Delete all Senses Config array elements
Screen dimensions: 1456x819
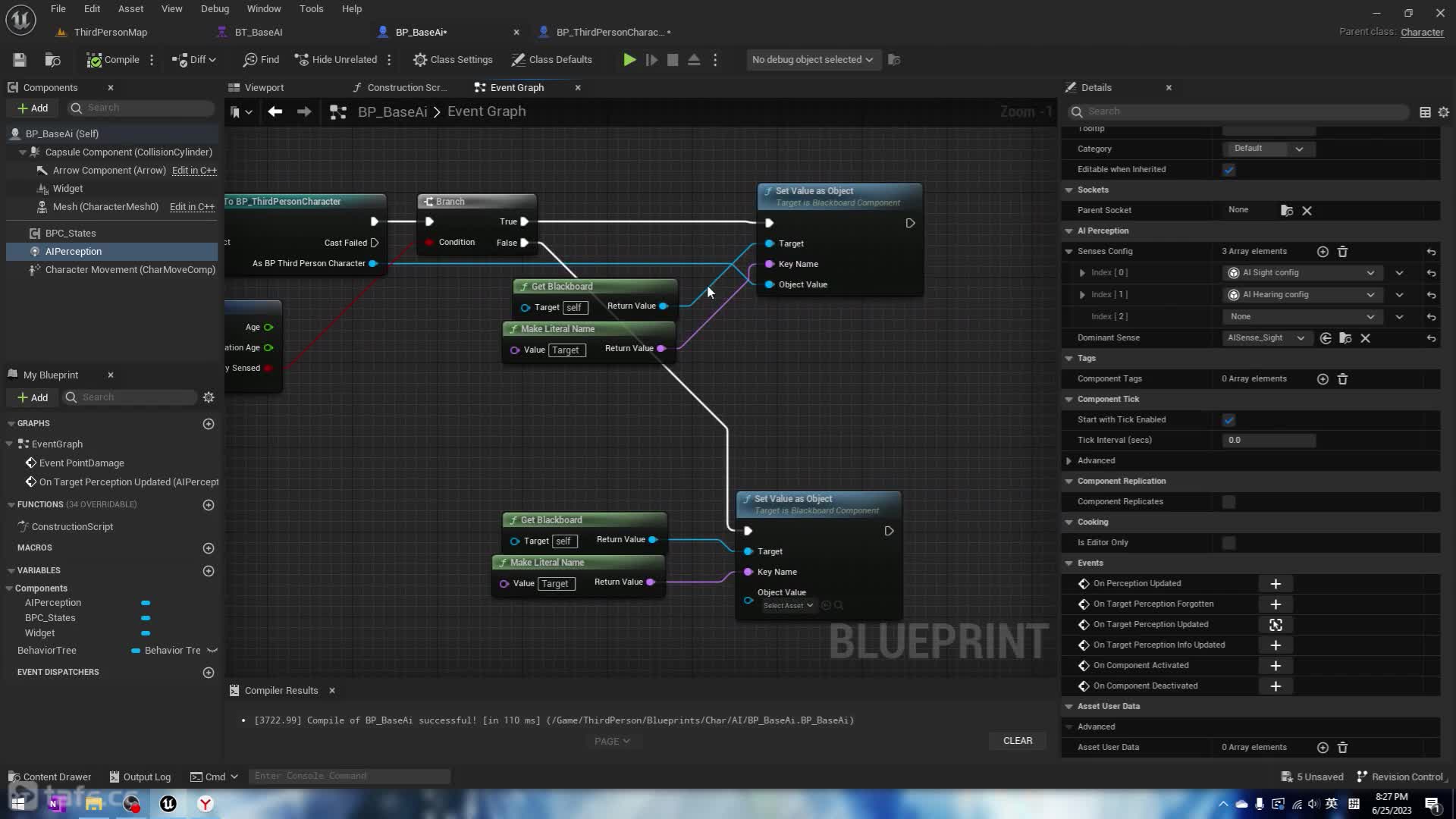pos(1342,252)
